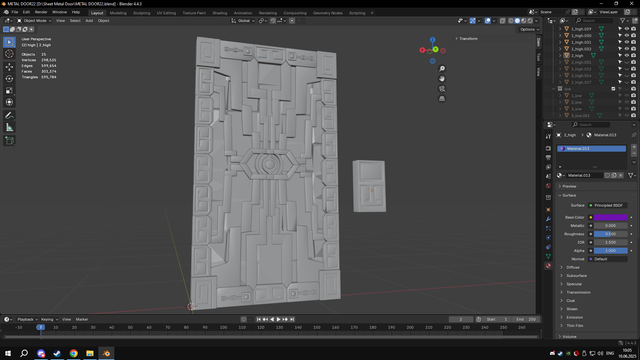
Task: Click the viewport zoom magnifier icon
Action: (x=442, y=69)
